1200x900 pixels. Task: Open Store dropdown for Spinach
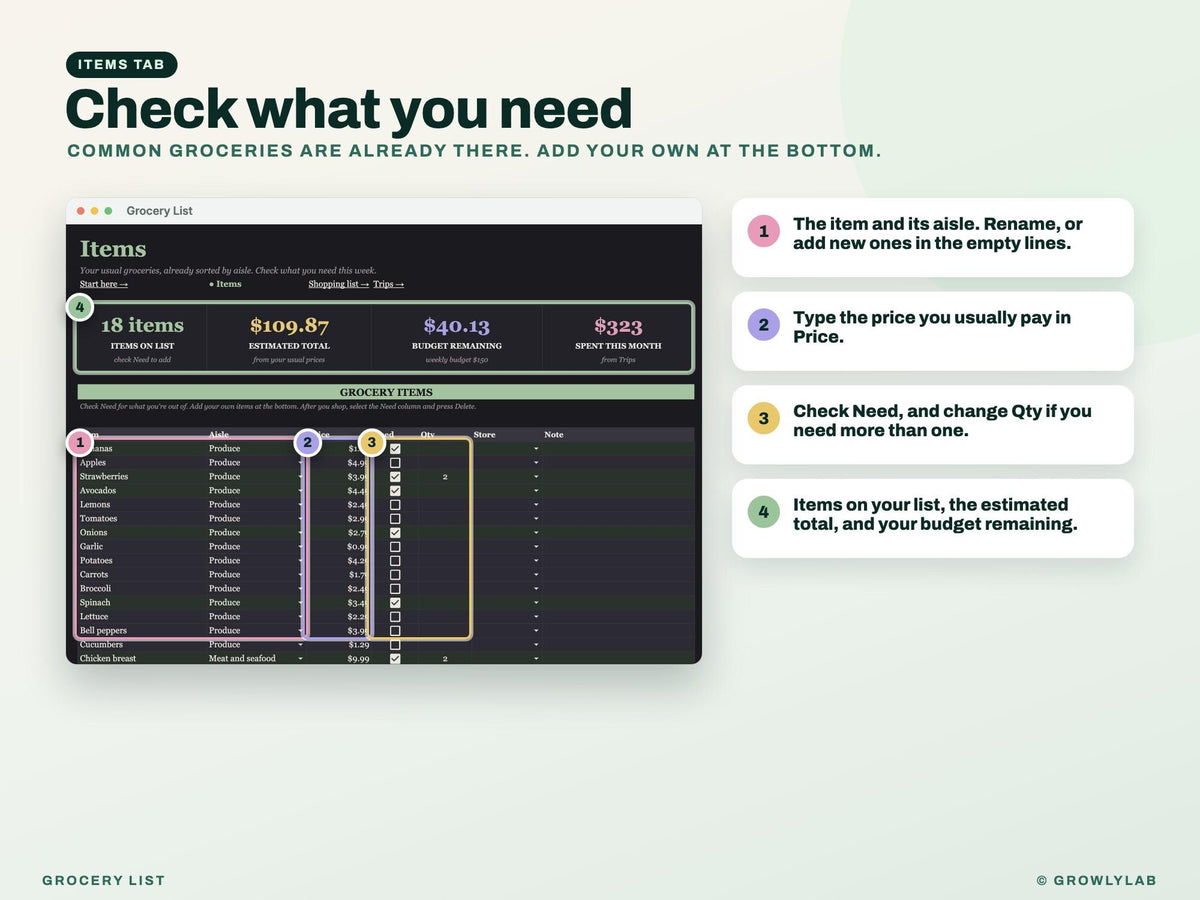click(536, 603)
